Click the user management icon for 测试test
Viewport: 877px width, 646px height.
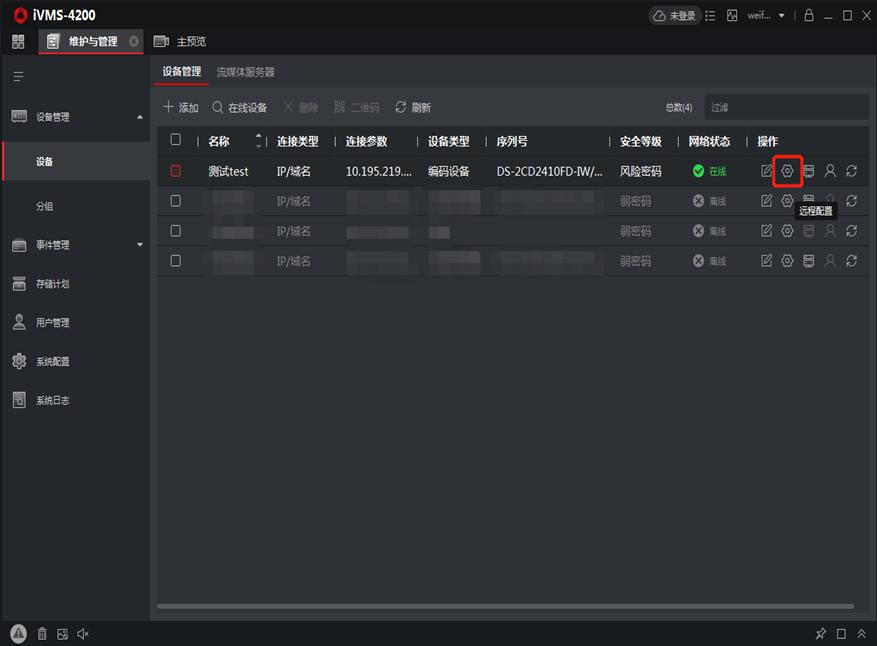[830, 171]
